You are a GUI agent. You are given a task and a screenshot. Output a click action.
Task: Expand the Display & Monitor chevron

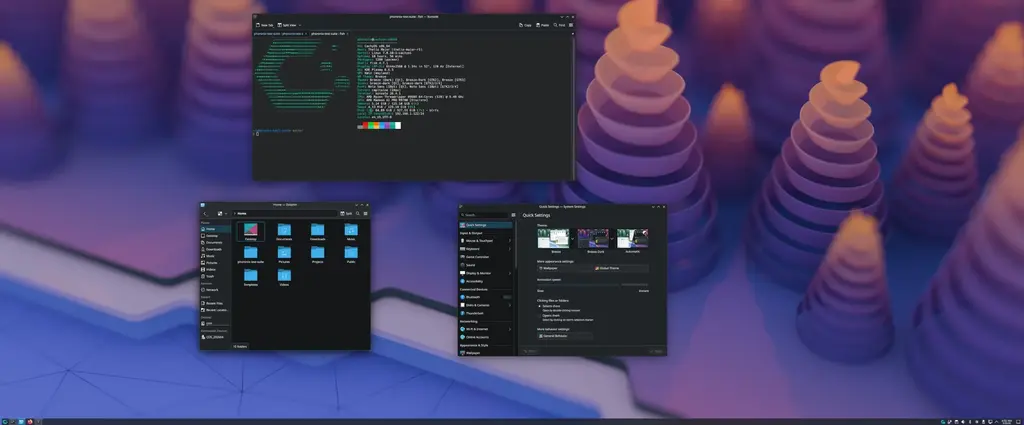509,273
